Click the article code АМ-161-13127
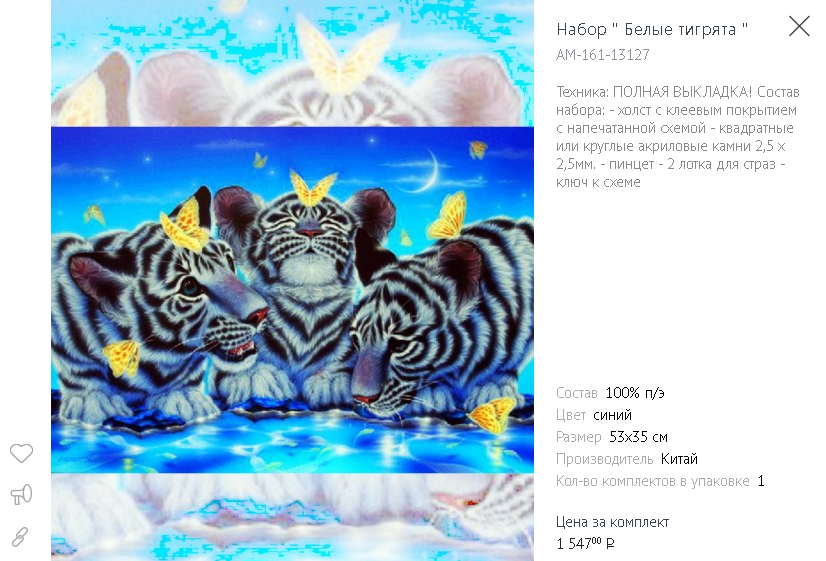This screenshot has height=561, width=826. click(603, 55)
